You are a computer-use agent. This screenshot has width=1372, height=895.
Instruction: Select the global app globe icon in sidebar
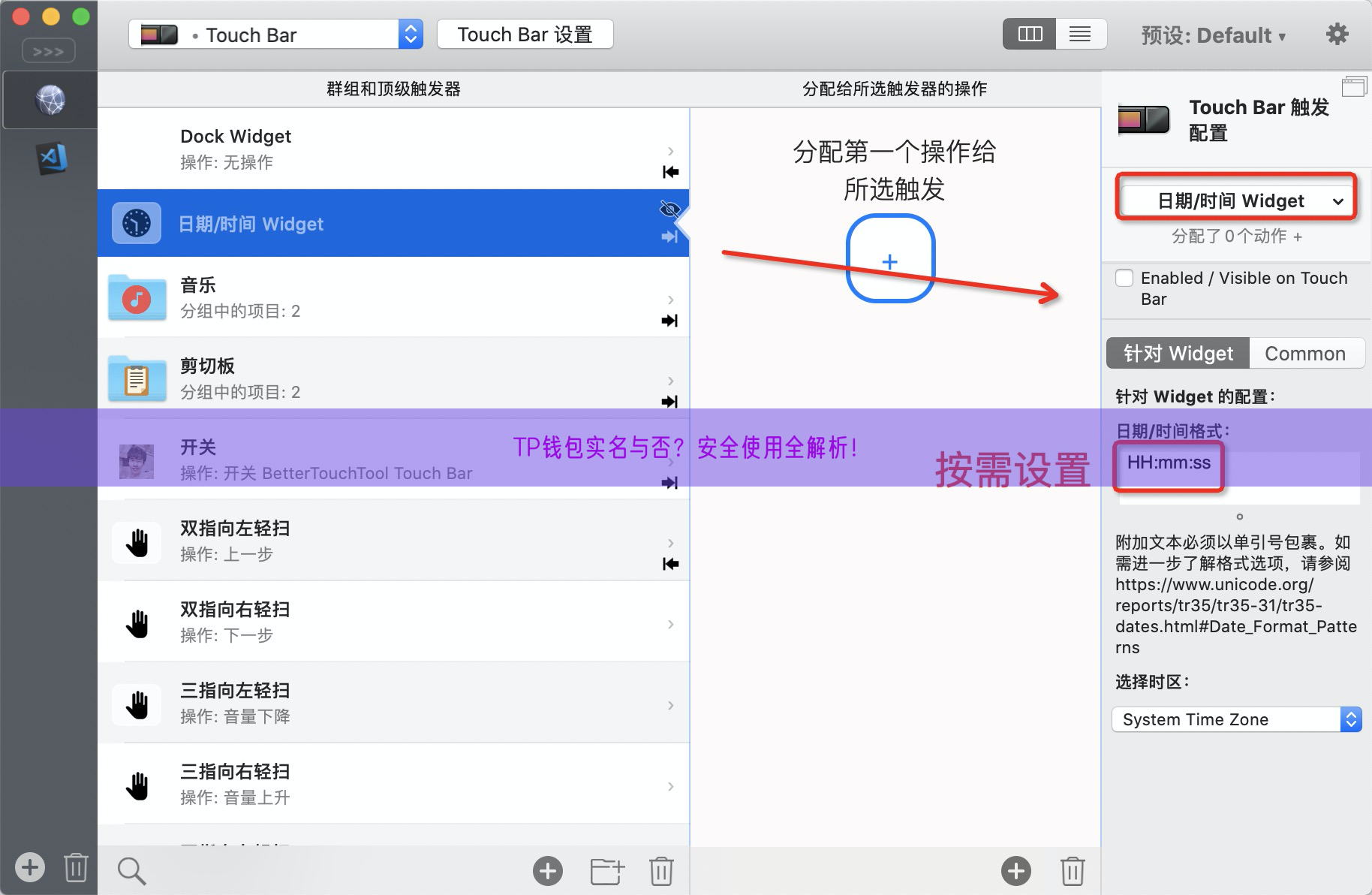pos(50,100)
